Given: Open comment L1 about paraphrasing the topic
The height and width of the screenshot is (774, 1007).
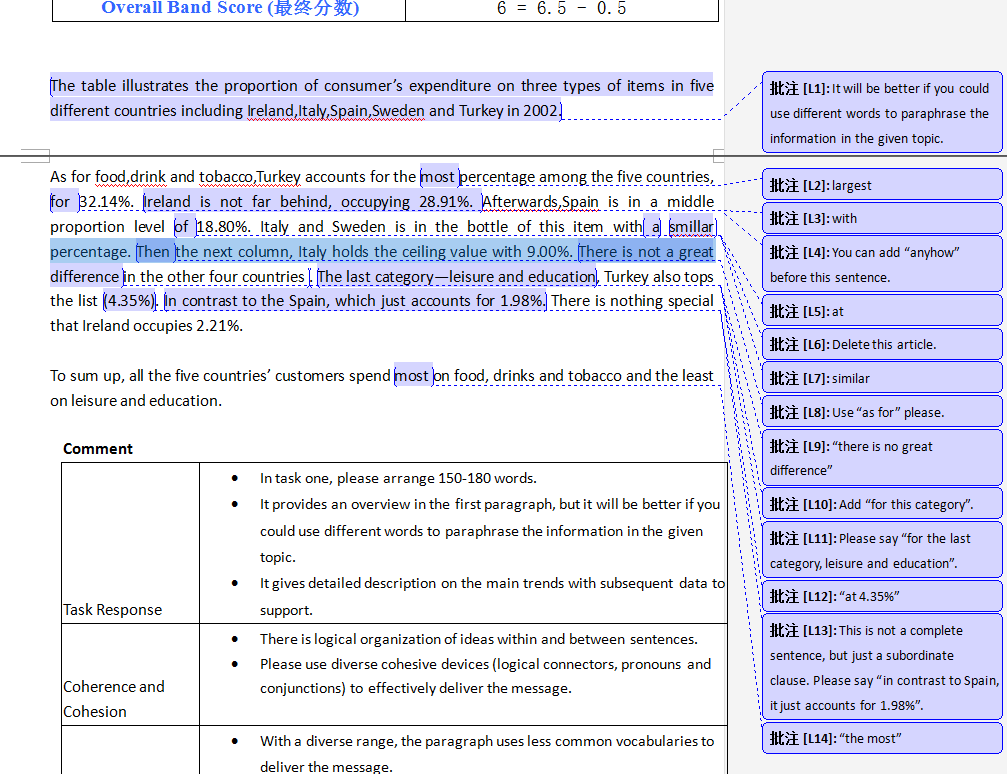Looking at the screenshot, I should (x=882, y=112).
